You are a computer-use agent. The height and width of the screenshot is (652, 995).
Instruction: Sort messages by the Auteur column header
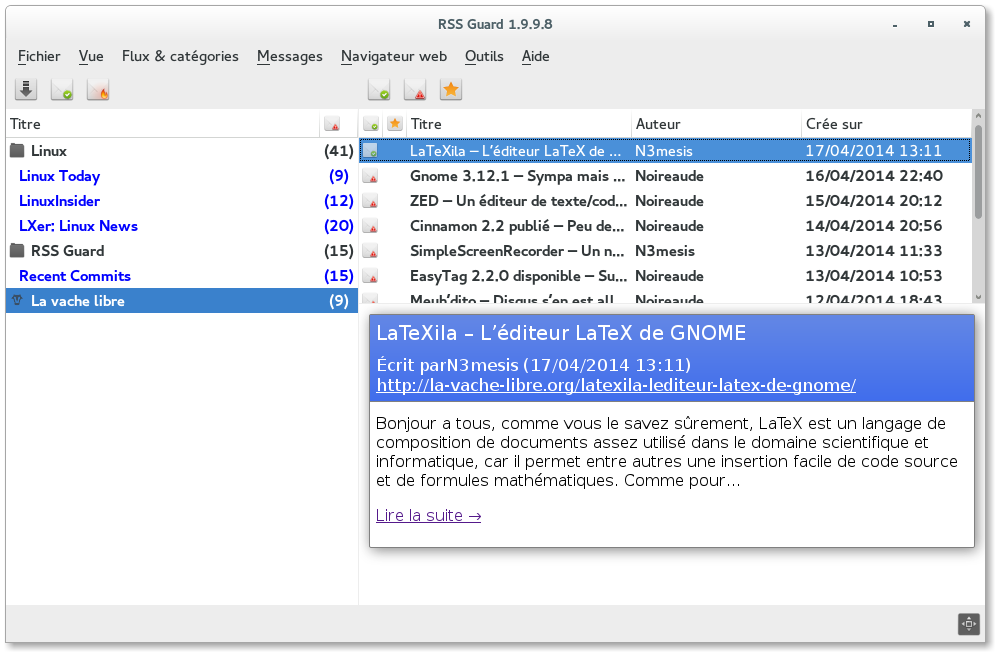pyautogui.click(x=716, y=124)
